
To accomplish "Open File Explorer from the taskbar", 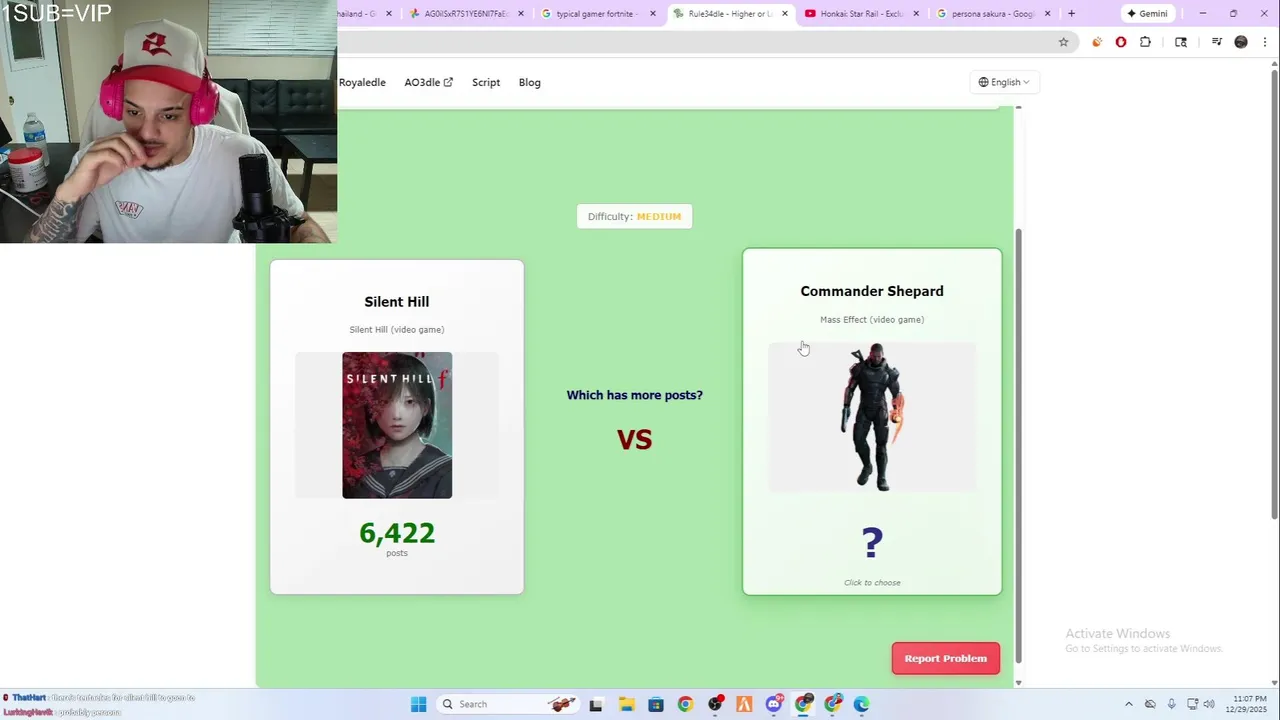I will tap(626, 704).
